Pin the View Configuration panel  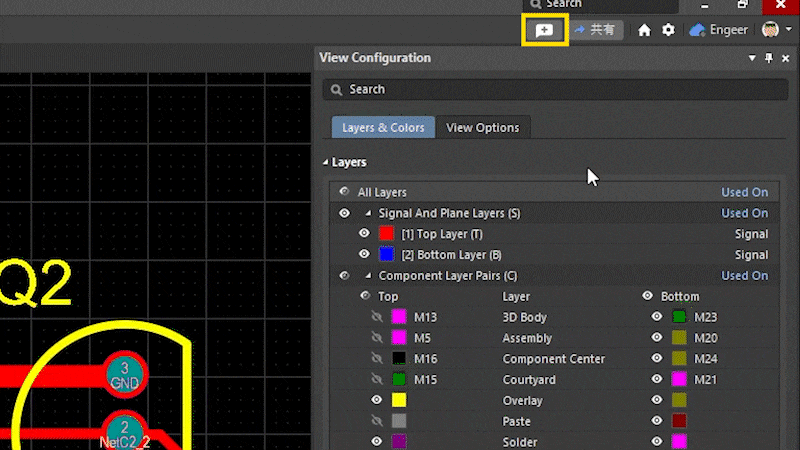[x=769, y=58]
